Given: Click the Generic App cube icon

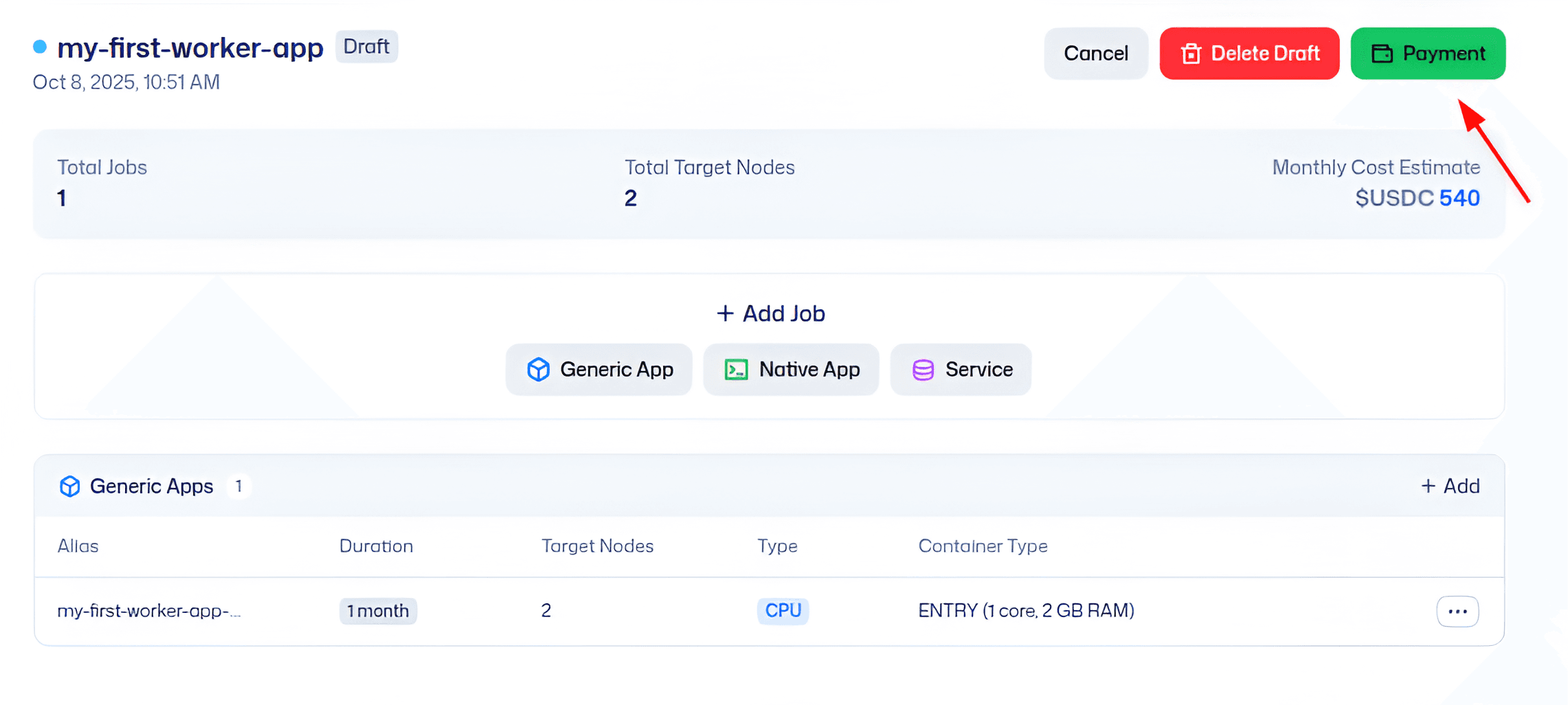Looking at the screenshot, I should point(538,370).
